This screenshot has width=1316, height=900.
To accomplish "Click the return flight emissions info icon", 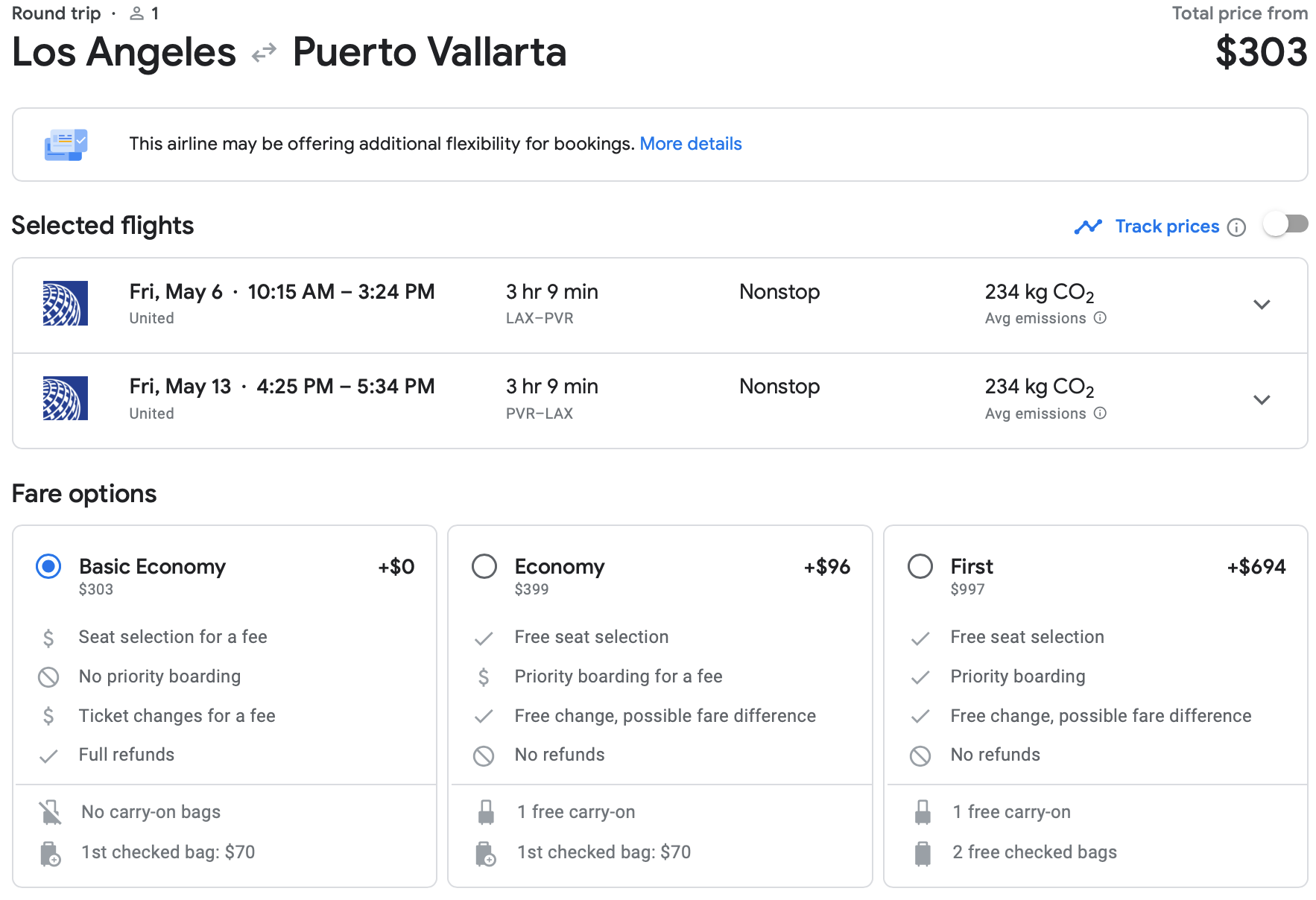I will [1100, 413].
